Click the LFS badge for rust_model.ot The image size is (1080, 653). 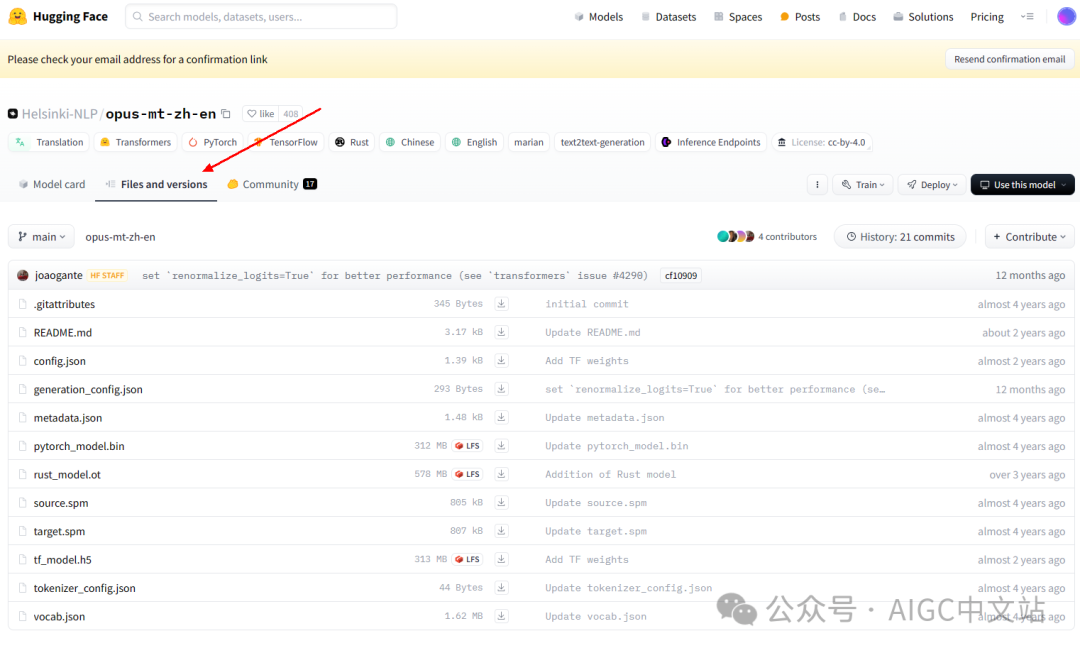point(468,474)
